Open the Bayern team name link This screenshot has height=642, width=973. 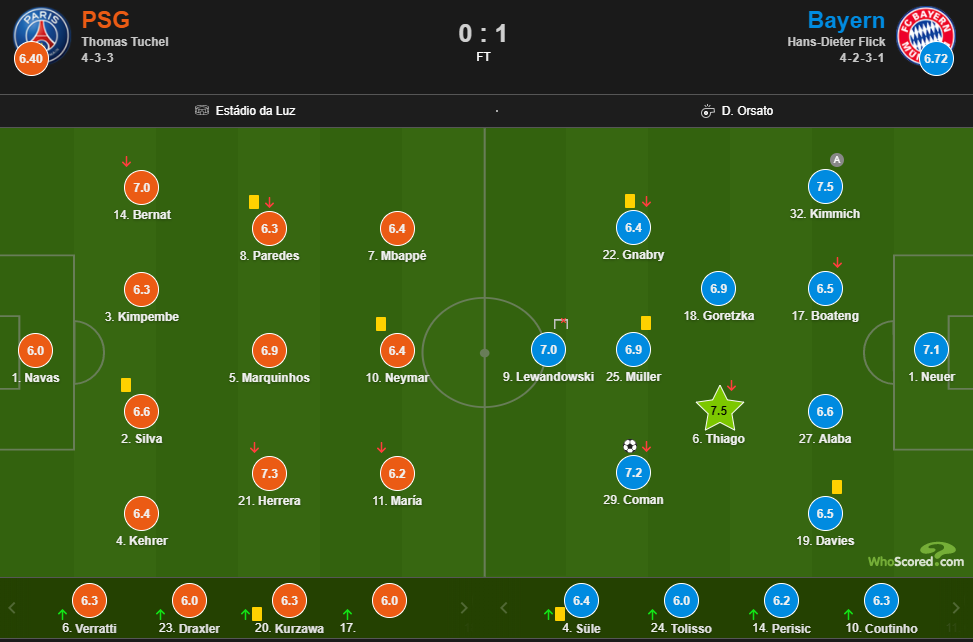click(846, 20)
